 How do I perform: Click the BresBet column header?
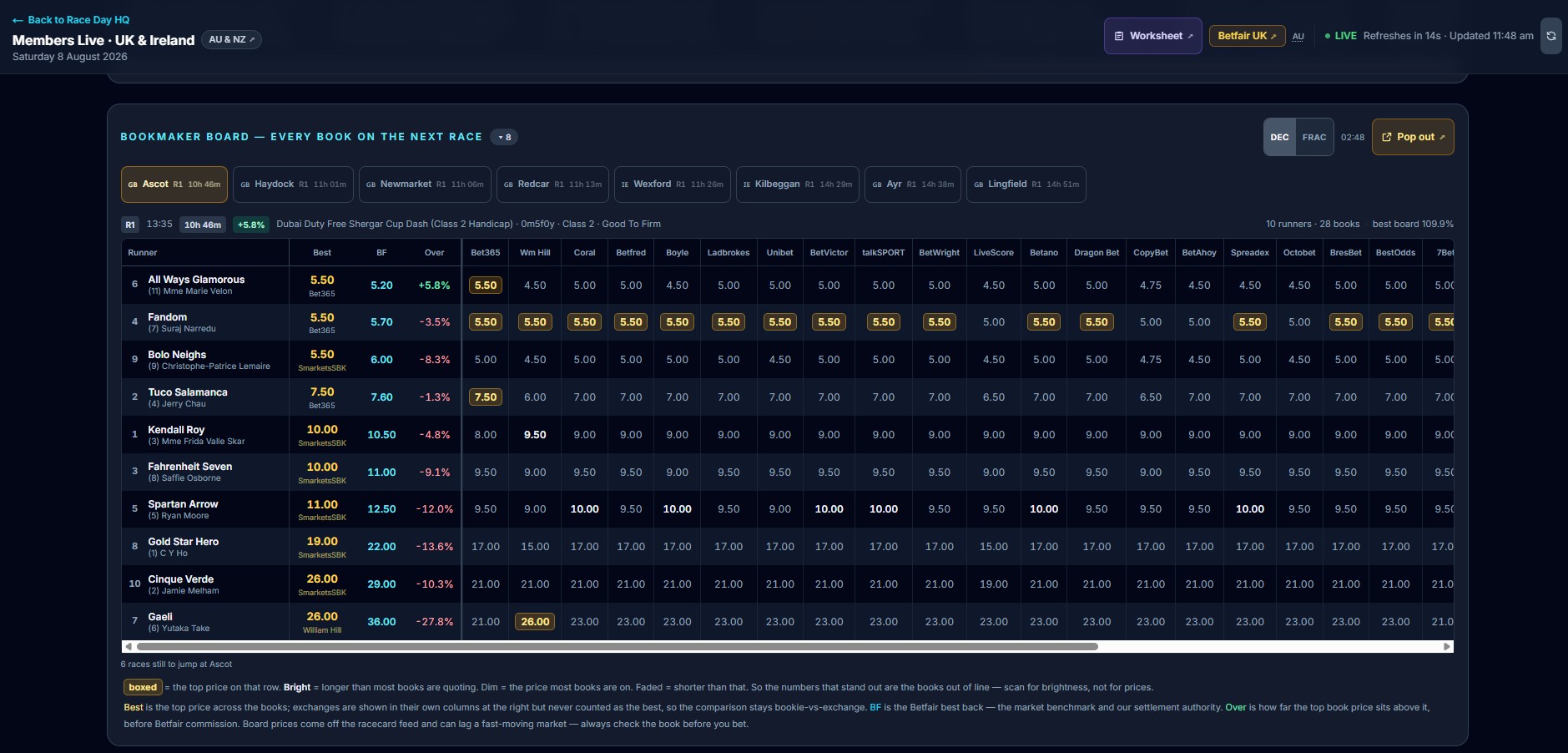pyautogui.click(x=1346, y=252)
